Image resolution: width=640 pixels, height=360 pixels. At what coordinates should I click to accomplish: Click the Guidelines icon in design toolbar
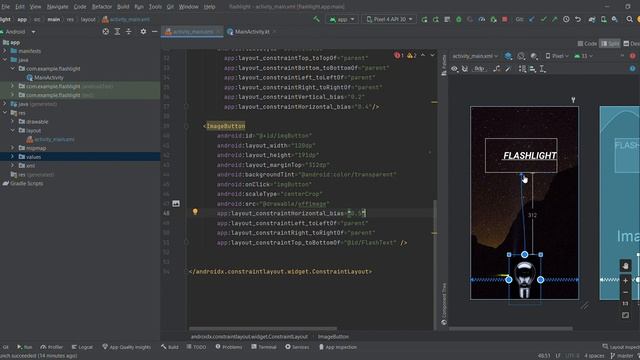point(543,69)
